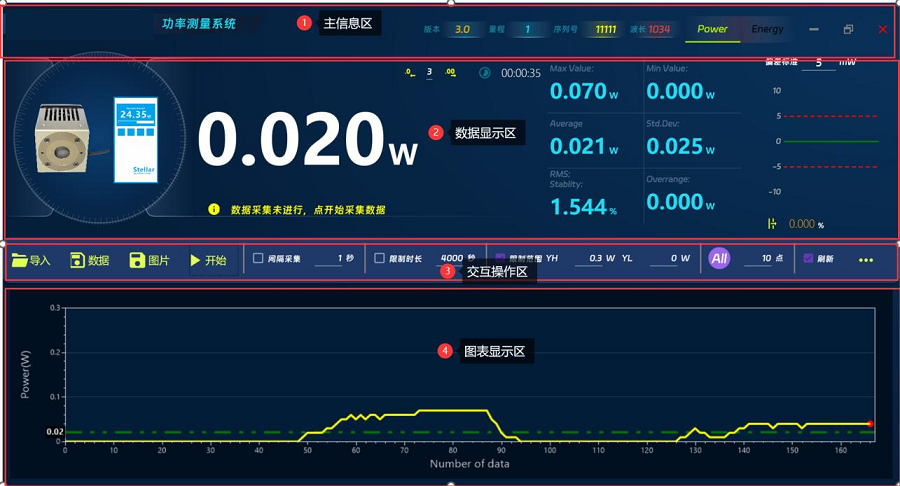Switch to the Power tab
Image resolution: width=900 pixels, height=486 pixels.
point(712,29)
